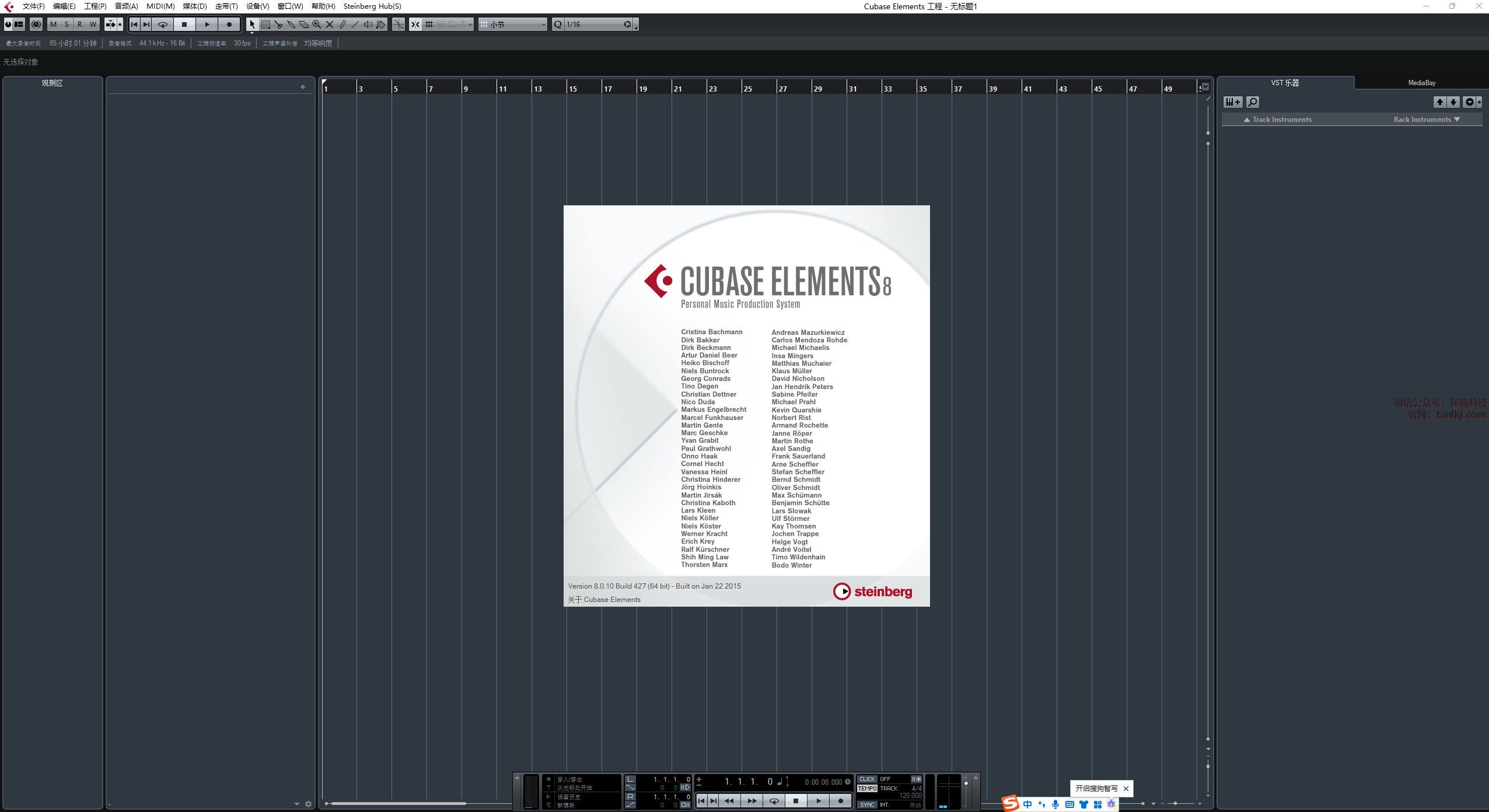Viewport: 1489px width, 812px height.
Task: Open the grid type dropdown showing 小节
Action: coord(513,24)
